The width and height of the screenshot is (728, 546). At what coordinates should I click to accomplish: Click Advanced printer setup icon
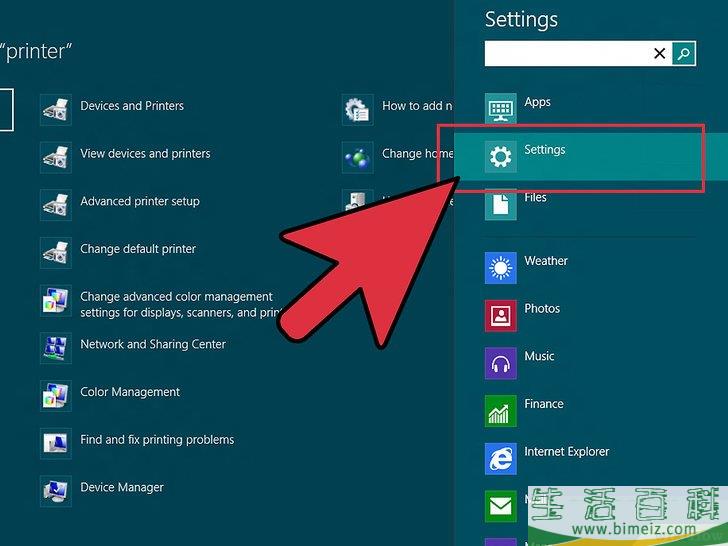56,204
